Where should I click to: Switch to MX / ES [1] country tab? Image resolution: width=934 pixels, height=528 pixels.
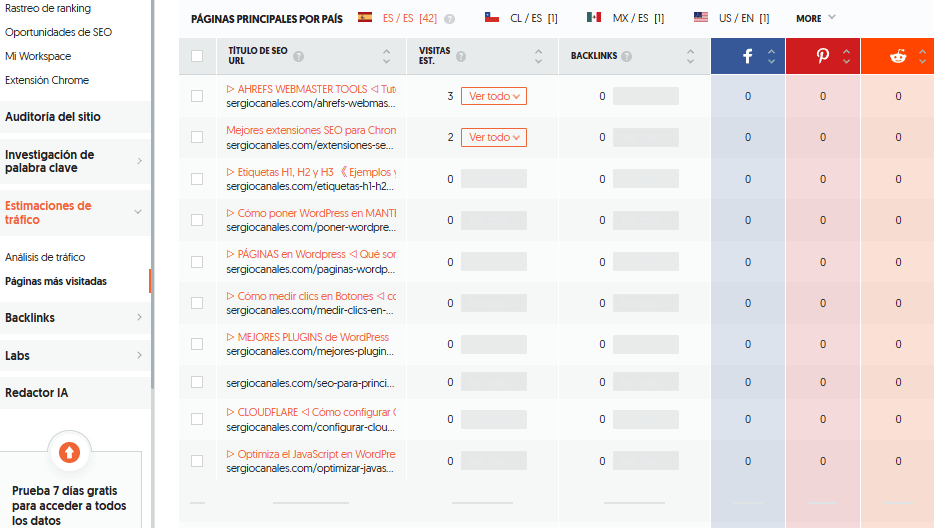point(638,18)
